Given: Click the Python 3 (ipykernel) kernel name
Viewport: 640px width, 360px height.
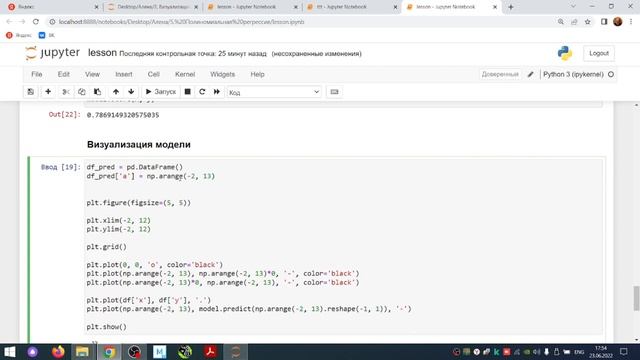Looking at the screenshot, I should (573, 74).
